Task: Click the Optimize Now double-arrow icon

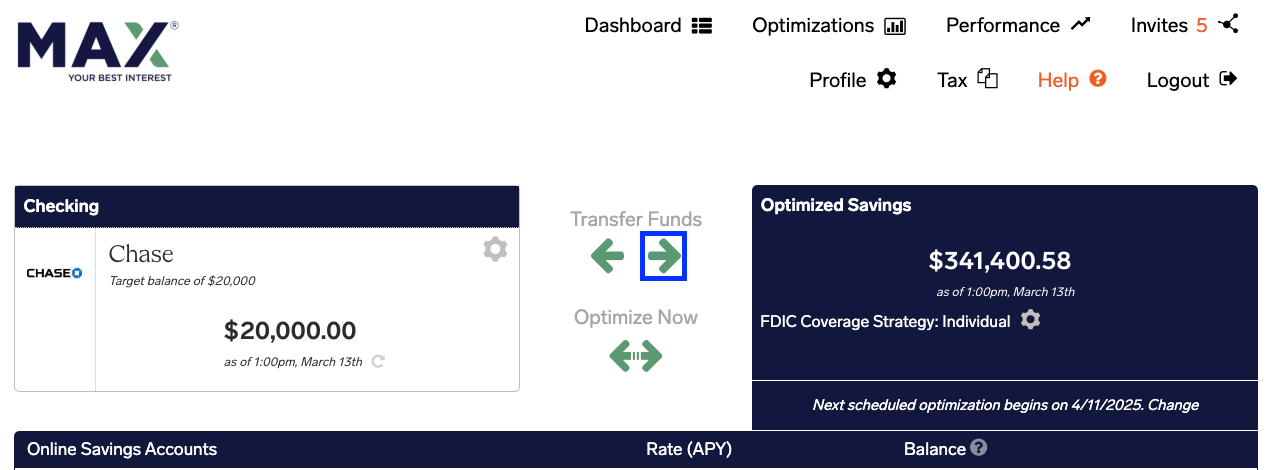Action: click(636, 355)
